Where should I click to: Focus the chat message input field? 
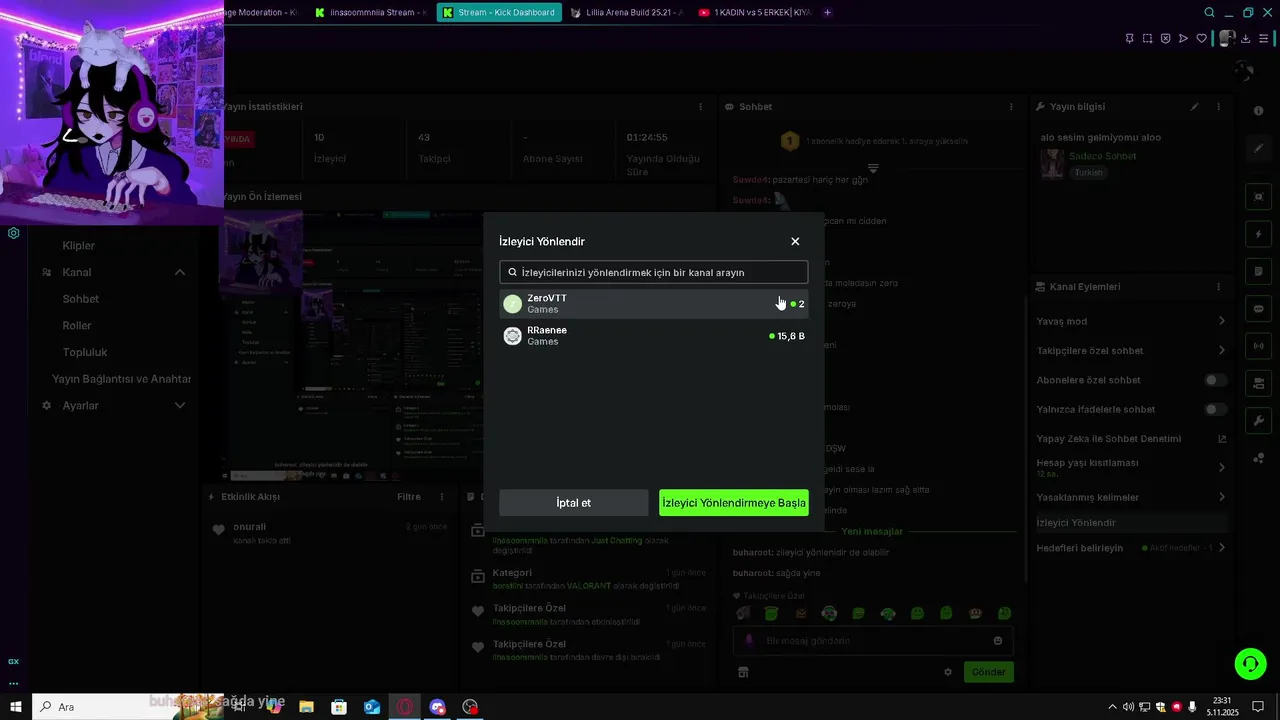click(x=873, y=641)
